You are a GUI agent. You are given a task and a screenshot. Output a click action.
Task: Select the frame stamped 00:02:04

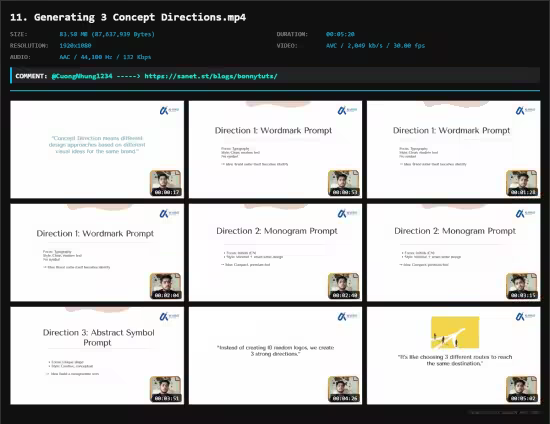click(x=97, y=253)
